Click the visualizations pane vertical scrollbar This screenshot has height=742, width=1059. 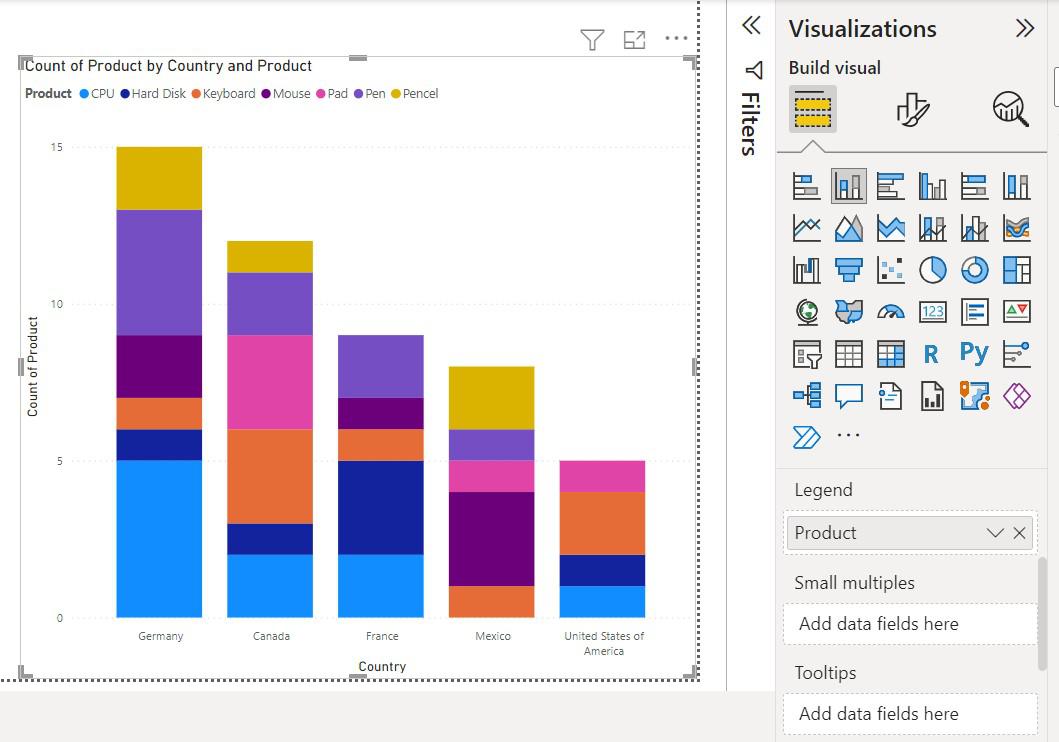[1043, 613]
